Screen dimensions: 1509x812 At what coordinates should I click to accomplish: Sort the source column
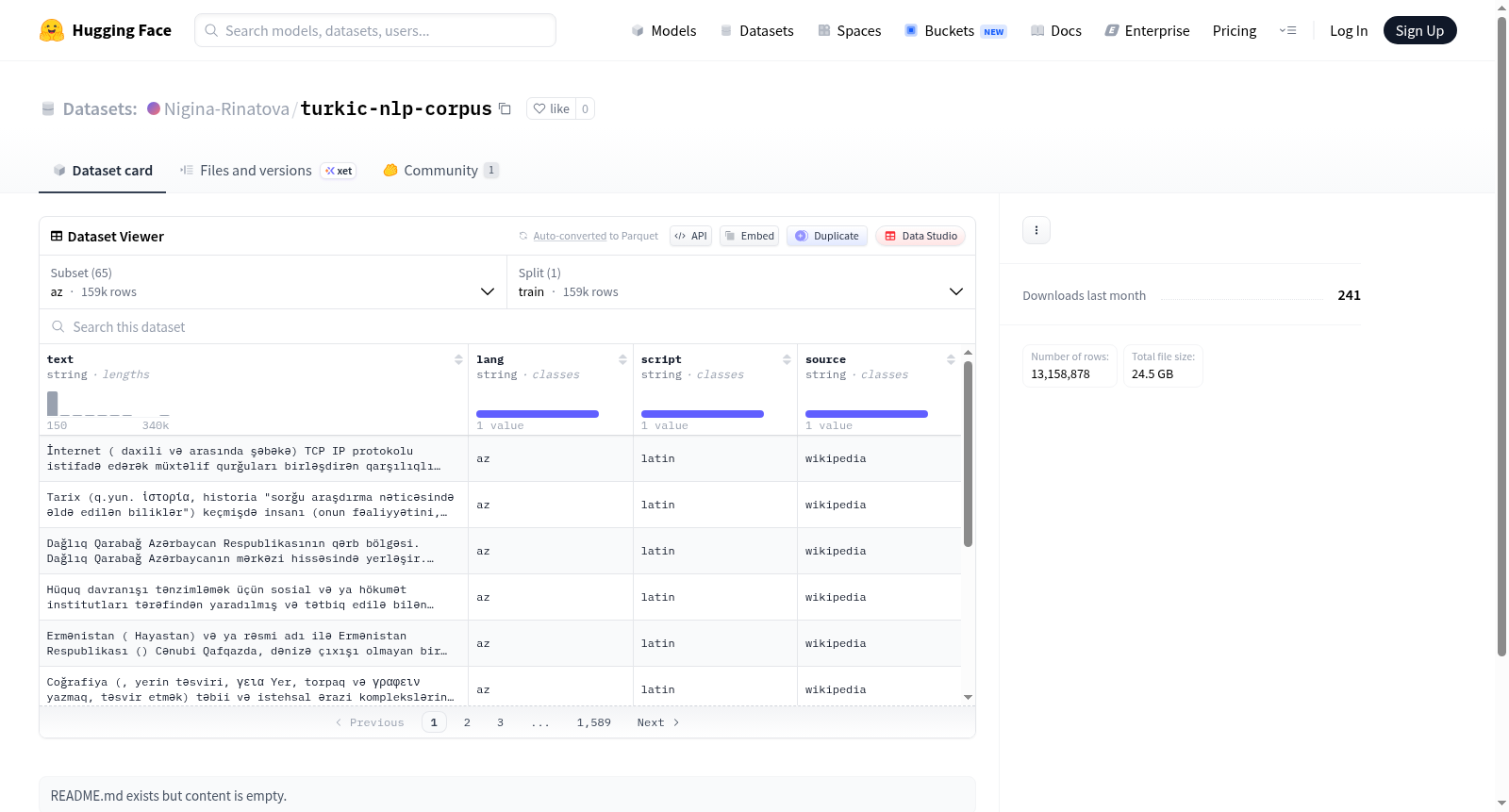[951, 359]
